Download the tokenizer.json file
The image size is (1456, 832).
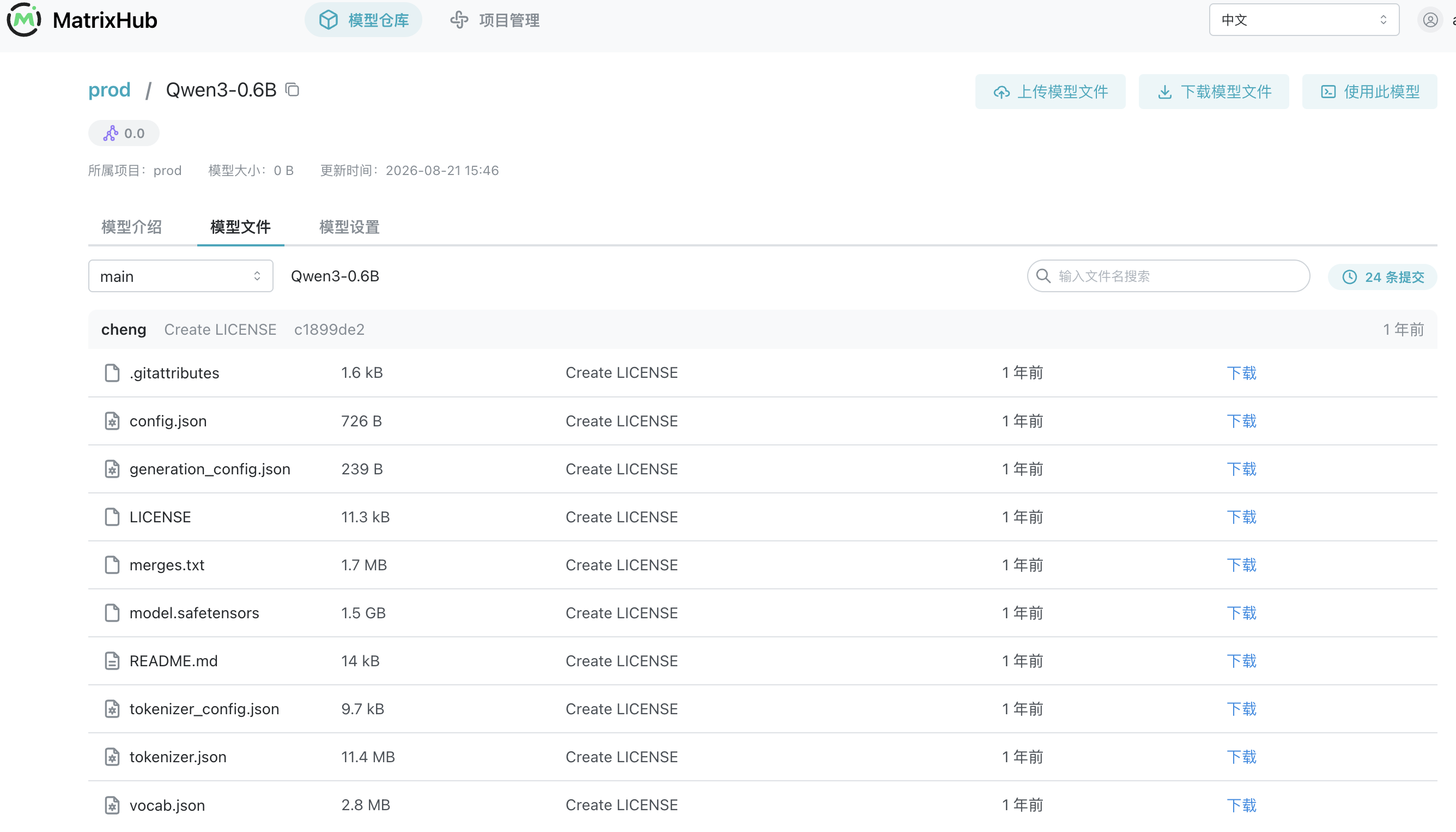1241,757
